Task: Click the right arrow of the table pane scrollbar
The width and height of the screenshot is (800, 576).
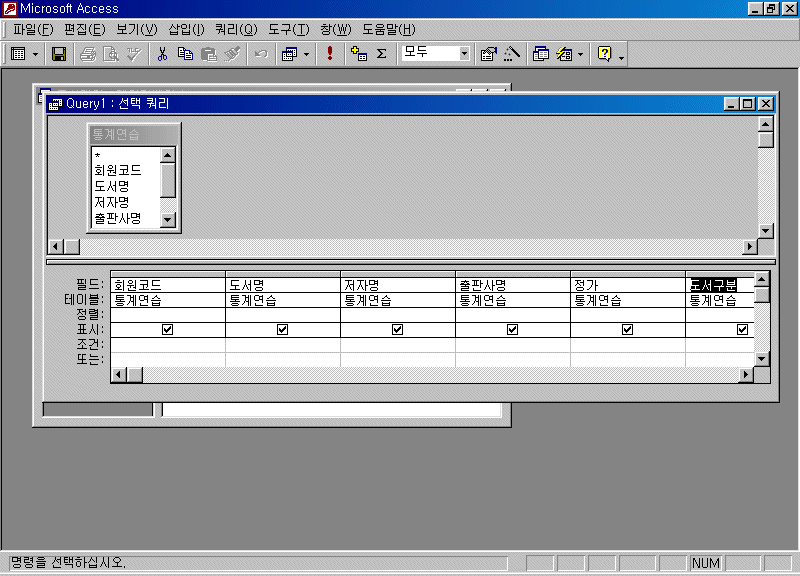Action: tap(749, 247)
